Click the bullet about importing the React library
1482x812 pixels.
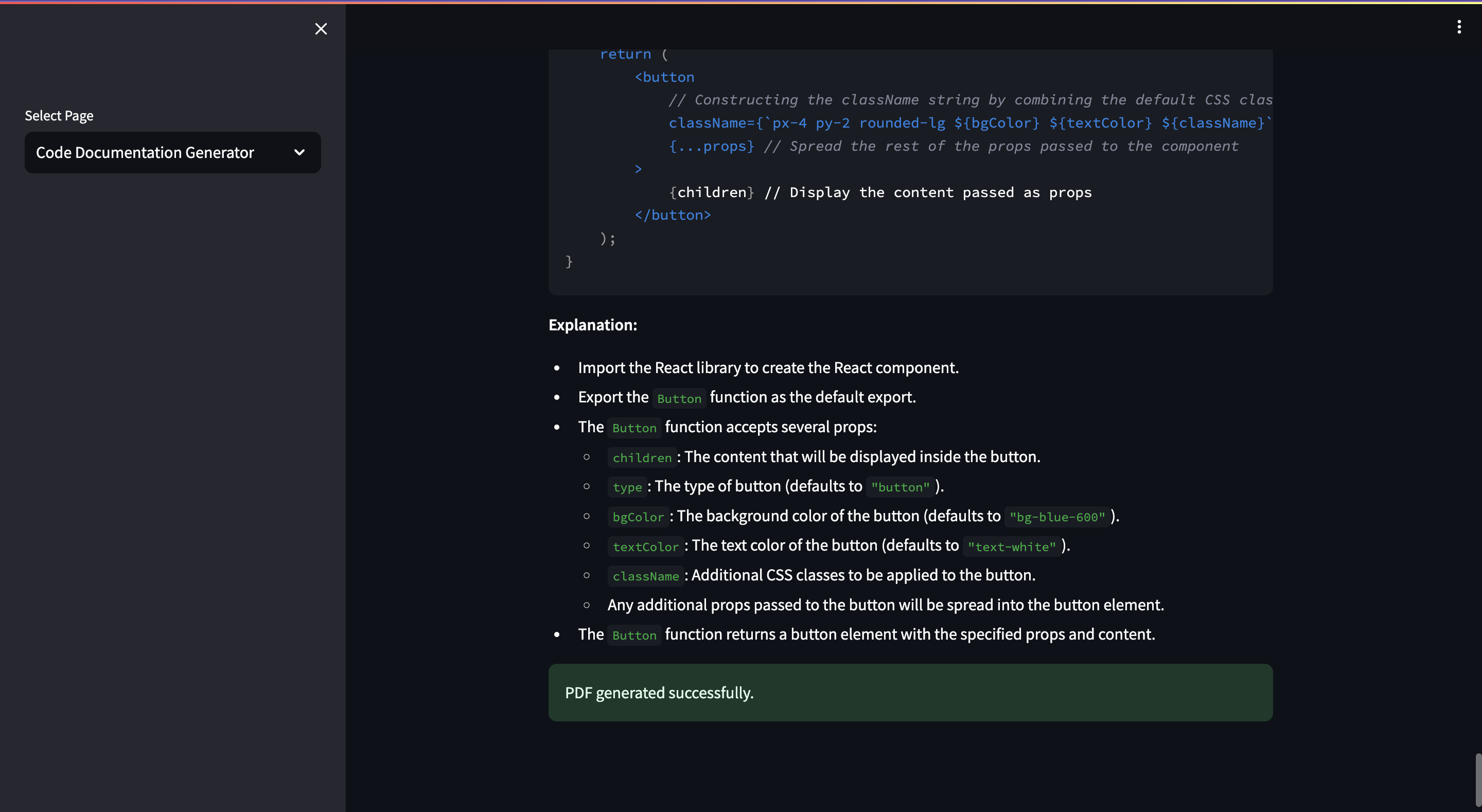point(768,367)
